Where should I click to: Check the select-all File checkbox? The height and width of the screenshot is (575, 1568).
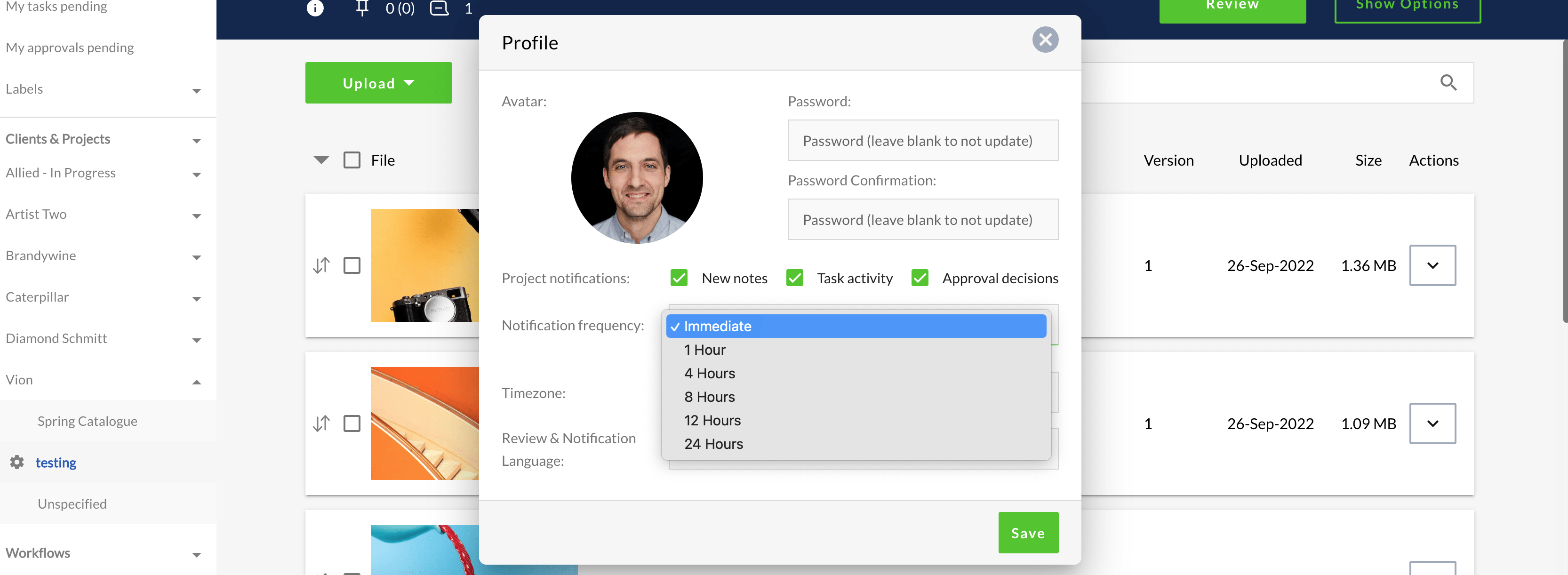coord(352,160)
